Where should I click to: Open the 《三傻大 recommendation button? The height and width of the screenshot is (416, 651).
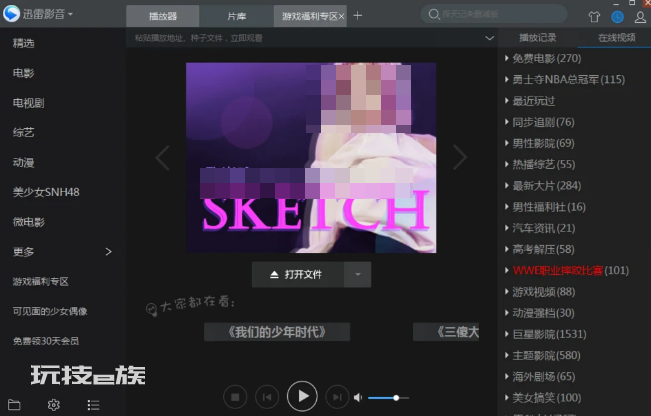pos(446,332)
